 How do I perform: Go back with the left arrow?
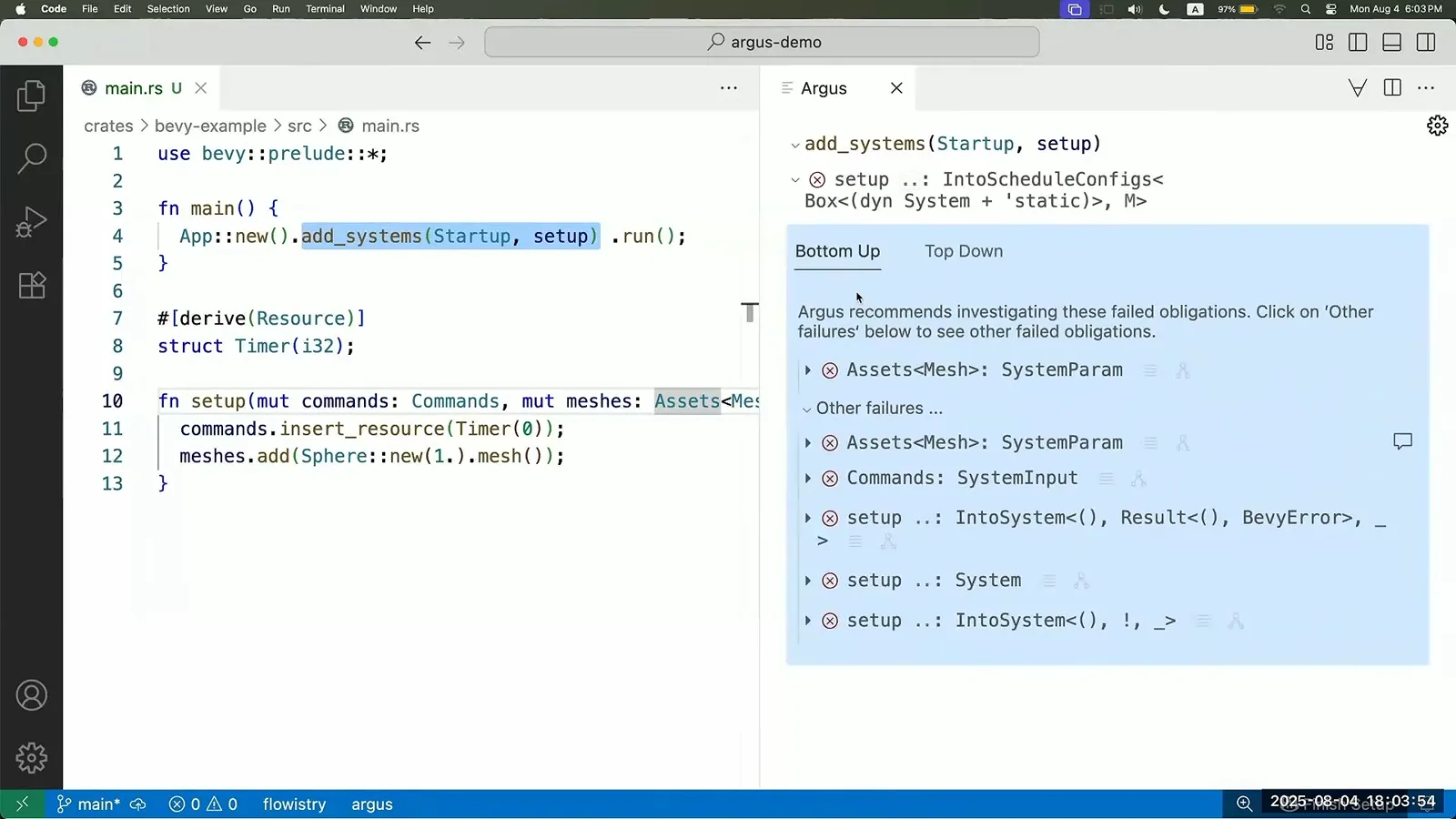point(422,43)
